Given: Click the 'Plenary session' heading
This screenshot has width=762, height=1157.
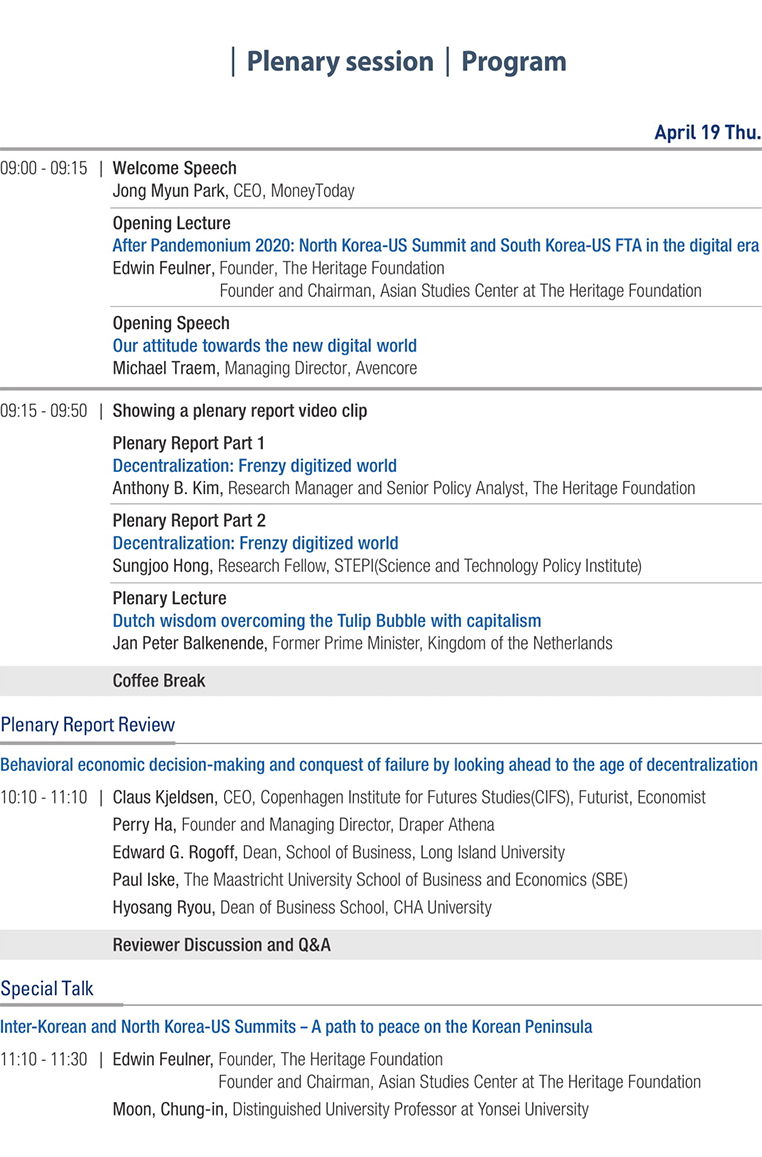Looking at the screenshot, I should (x=340, y=62).
